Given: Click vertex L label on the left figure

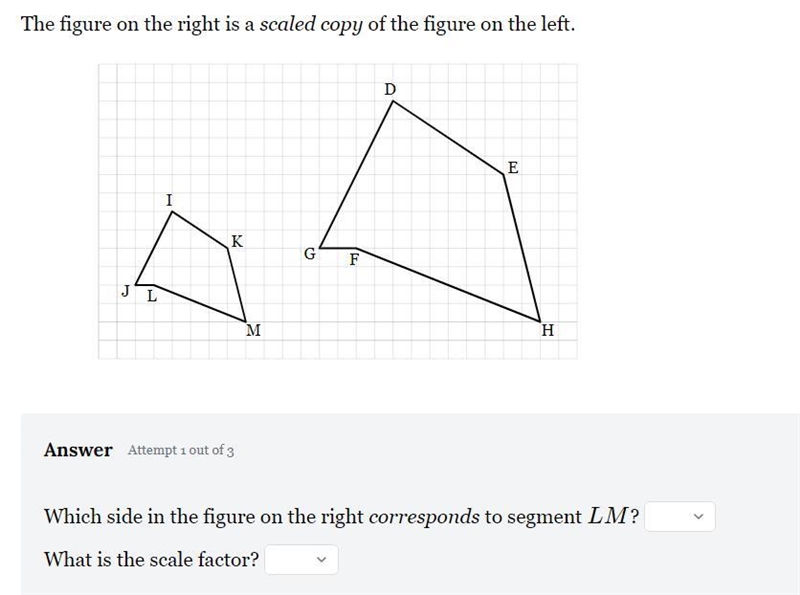Looking at the screenshot, I should 152,295.
